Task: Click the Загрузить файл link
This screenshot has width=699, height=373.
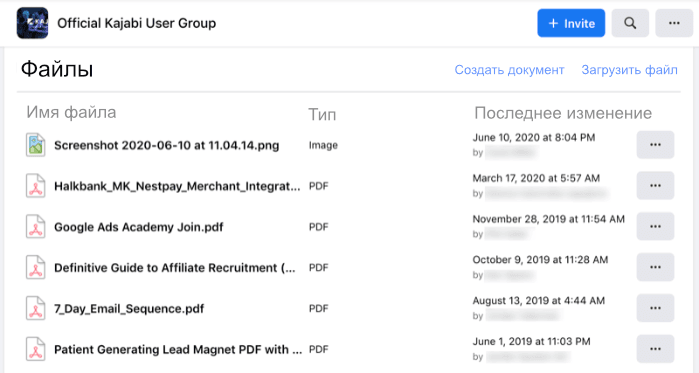Action: tap(629, 70)
